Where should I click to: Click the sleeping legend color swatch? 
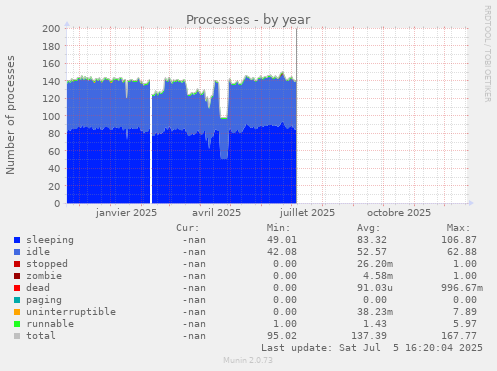[x=17, y=240]
